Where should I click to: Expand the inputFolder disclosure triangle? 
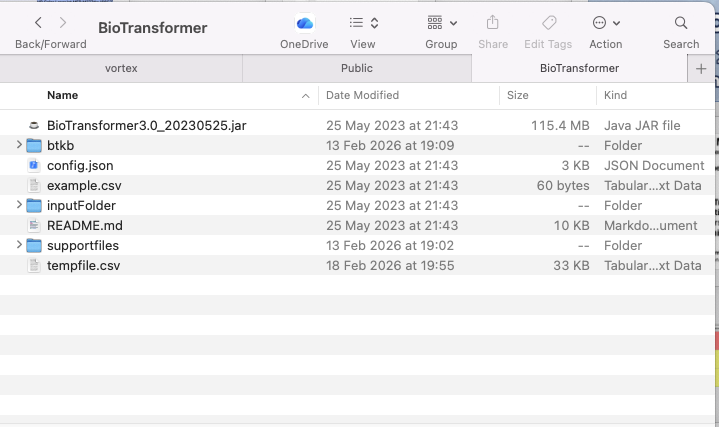pos(19,205)
